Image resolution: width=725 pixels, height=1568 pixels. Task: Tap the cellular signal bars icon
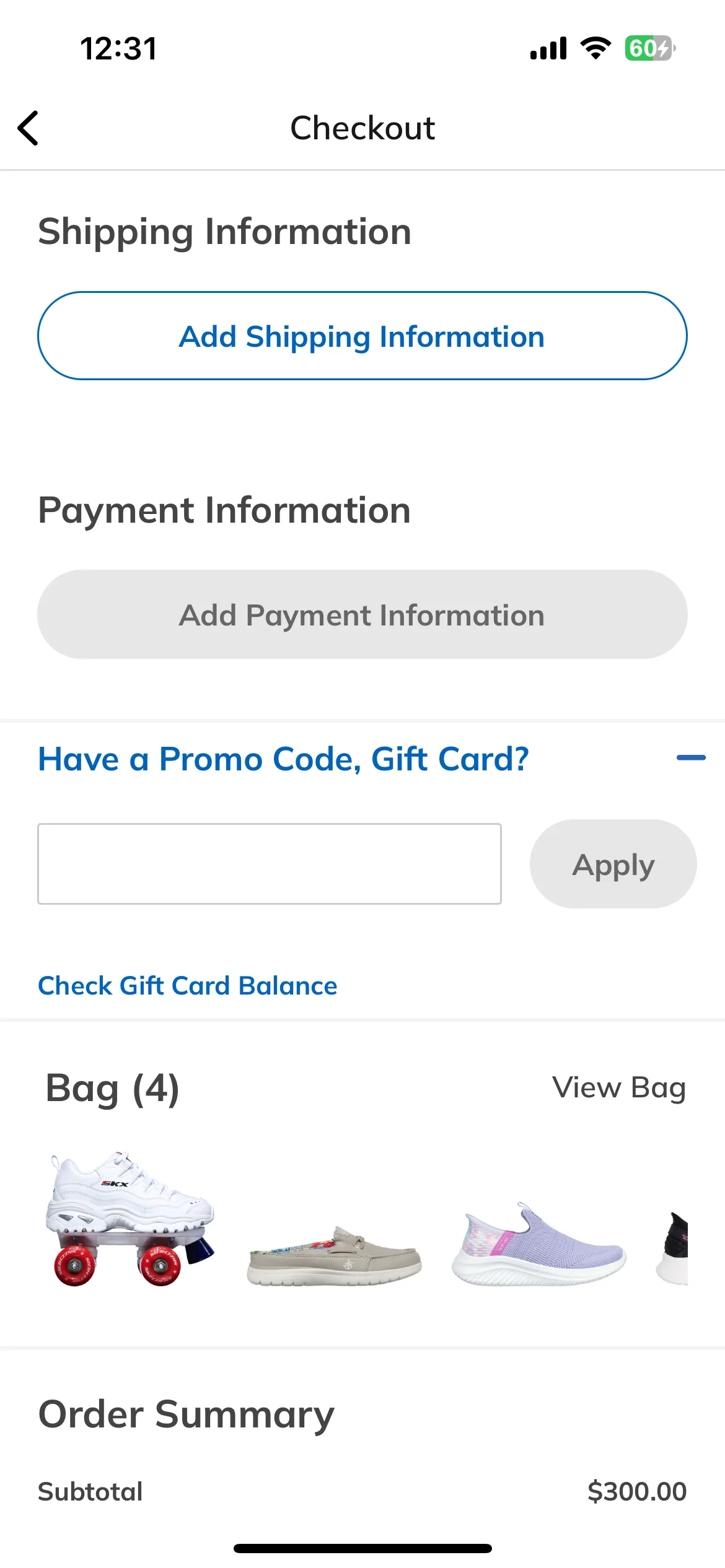coord(548,48)
